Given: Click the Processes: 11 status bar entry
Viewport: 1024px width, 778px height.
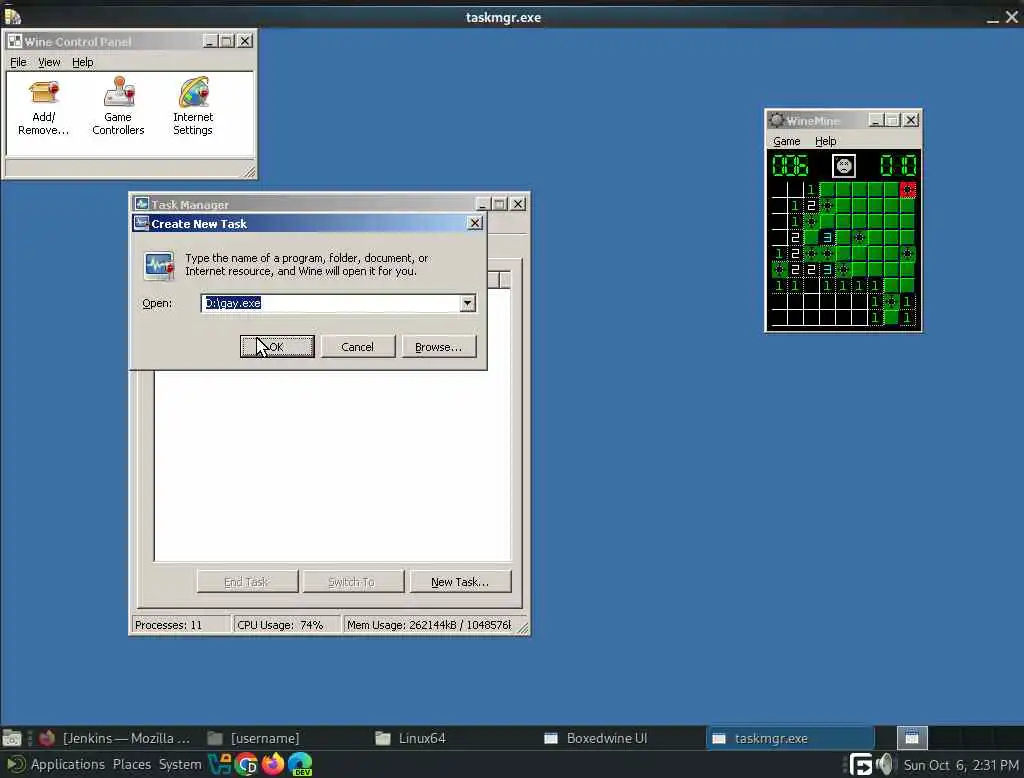Looking at the screenshot, I should coord(181,624).
